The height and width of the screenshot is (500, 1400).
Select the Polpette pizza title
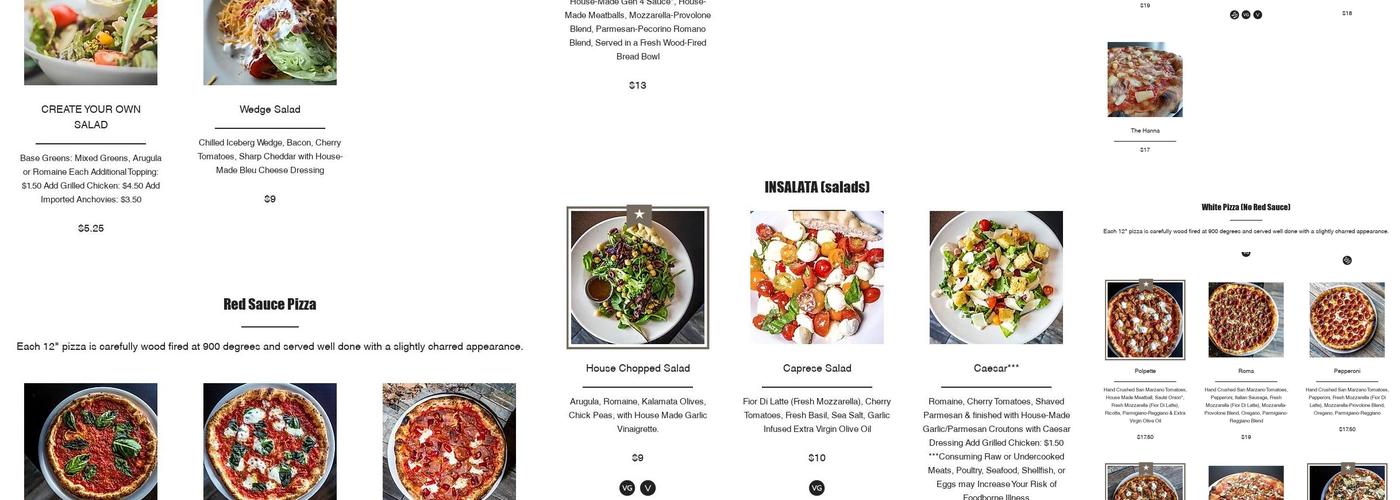pos(1145,371)
